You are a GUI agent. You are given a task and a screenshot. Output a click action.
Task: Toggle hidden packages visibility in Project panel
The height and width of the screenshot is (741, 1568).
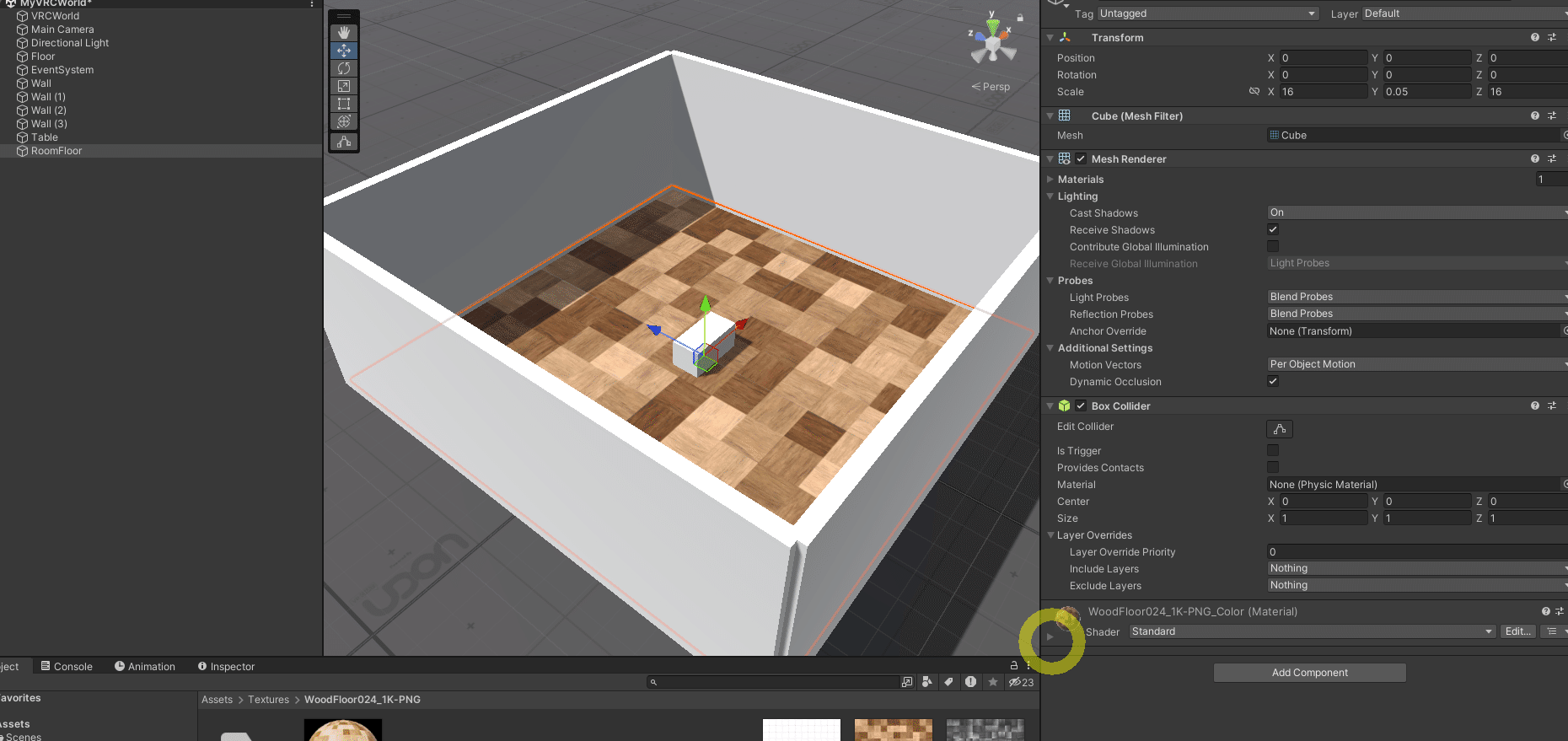pyautogui.click(x=1021, y=682)
